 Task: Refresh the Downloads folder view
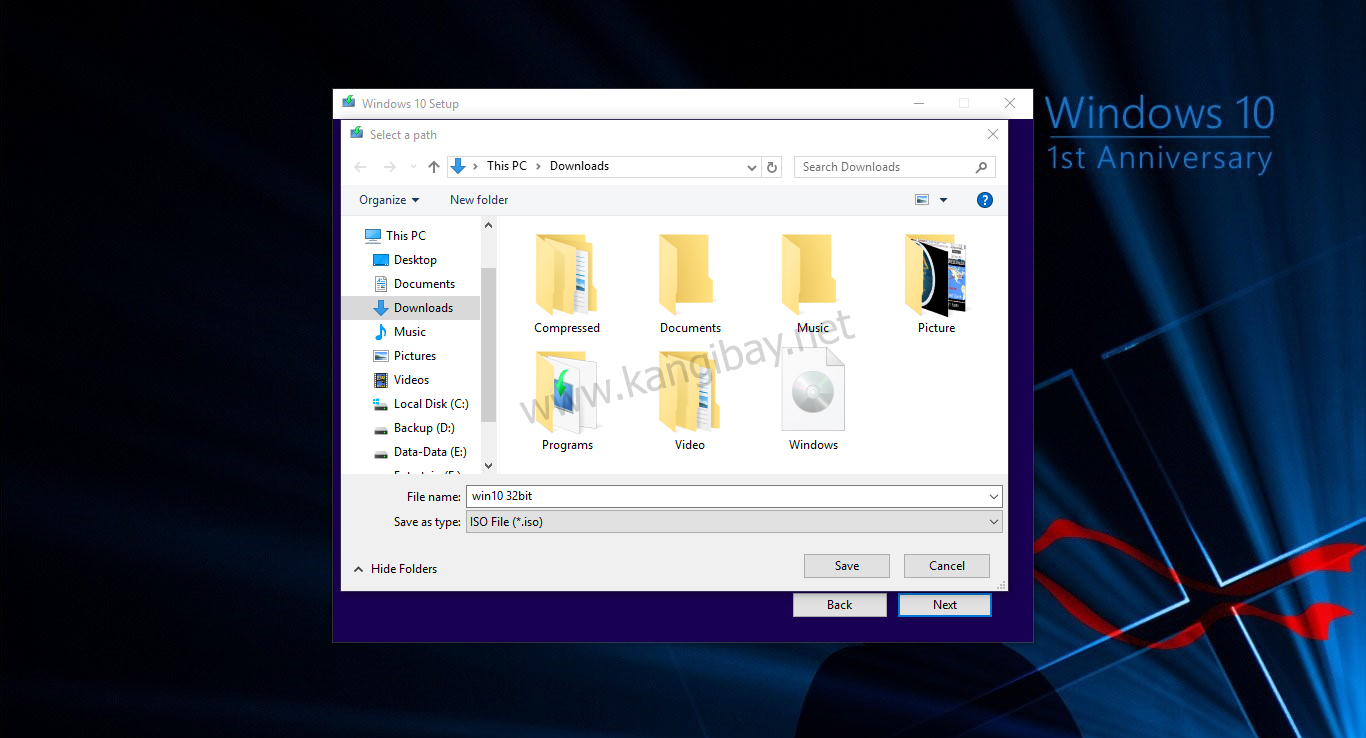coord(772,167)
